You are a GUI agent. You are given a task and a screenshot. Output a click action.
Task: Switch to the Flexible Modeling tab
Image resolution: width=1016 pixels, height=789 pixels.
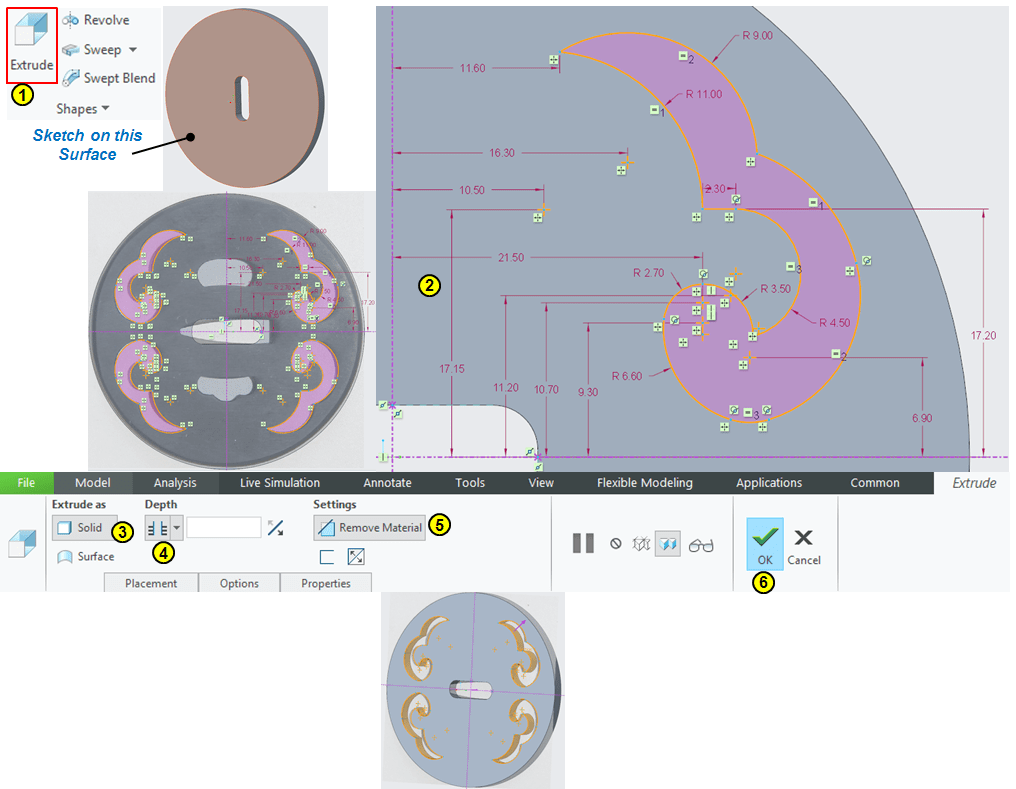tap(644, 483)
